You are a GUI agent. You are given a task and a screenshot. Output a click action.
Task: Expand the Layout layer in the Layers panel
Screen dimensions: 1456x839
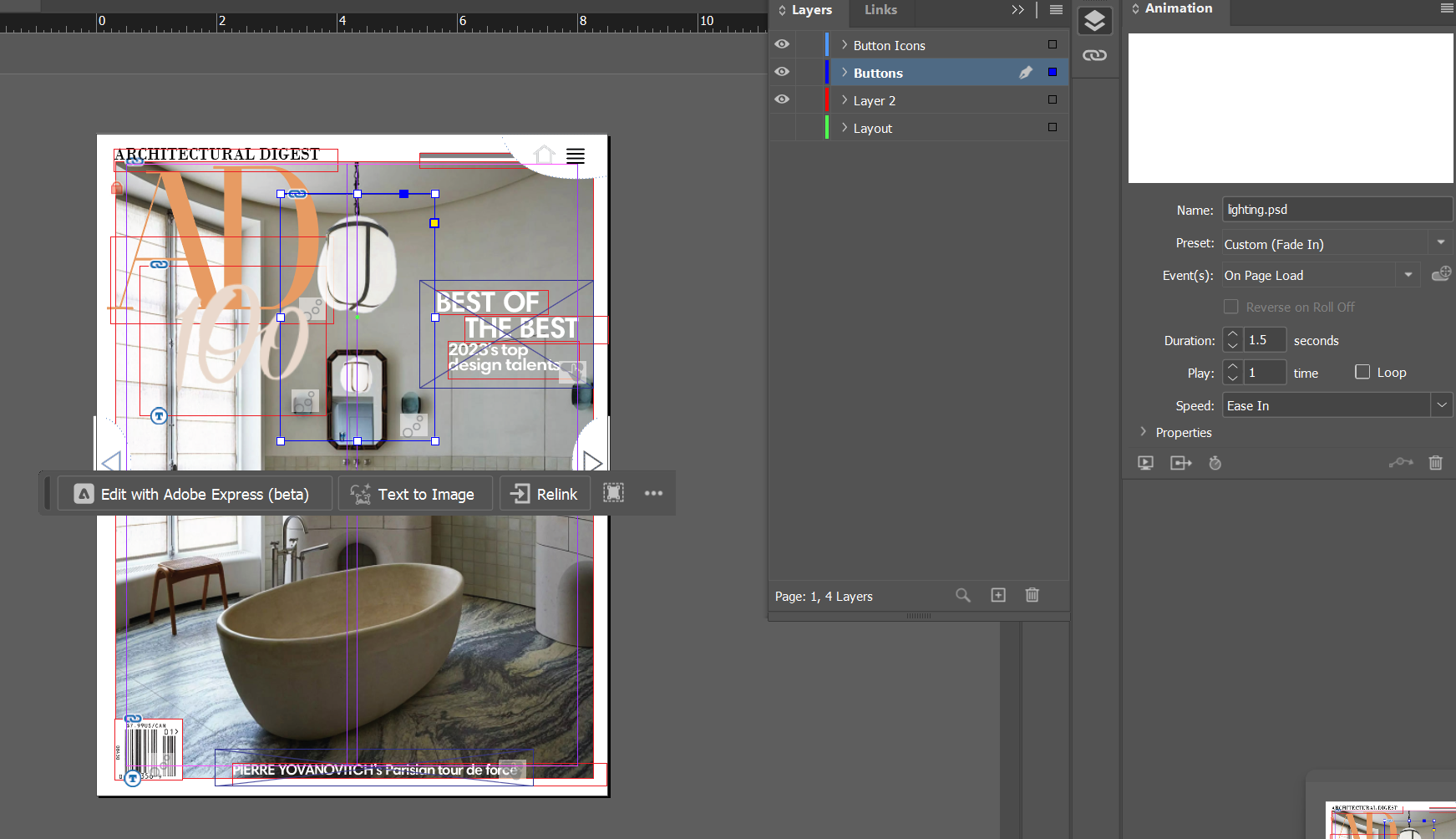coord(844,127)
